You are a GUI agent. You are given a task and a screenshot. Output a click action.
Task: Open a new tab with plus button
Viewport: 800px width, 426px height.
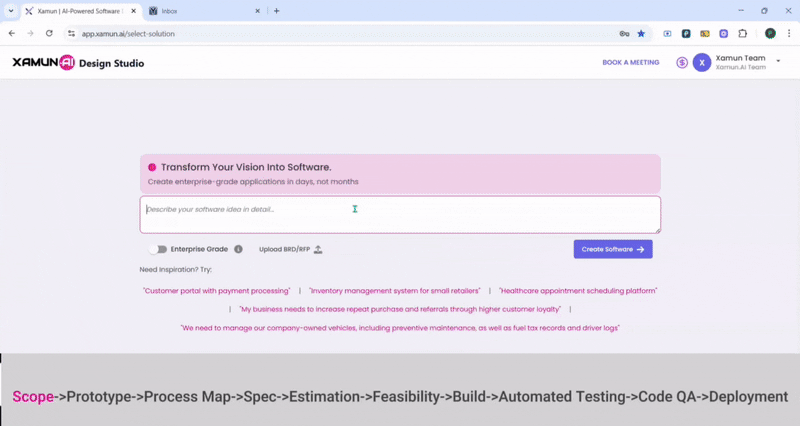[x=277, y=11]
